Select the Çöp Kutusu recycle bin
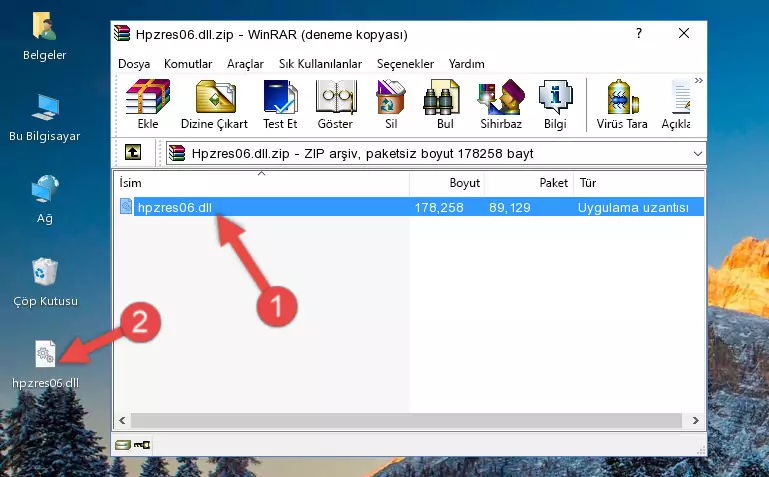 [45, 282]
